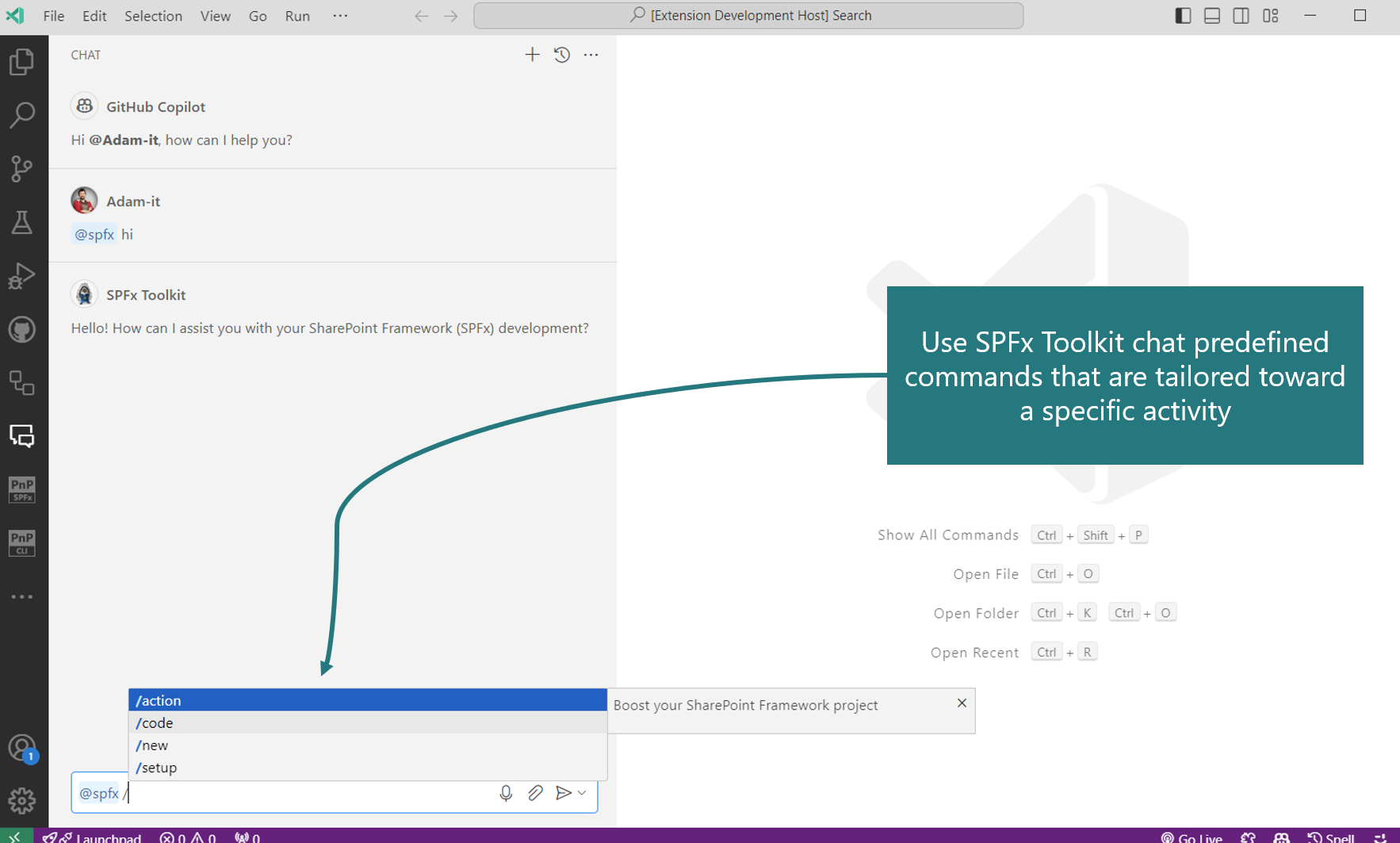Open the remote connections icon below GitHub

(22, 383)
